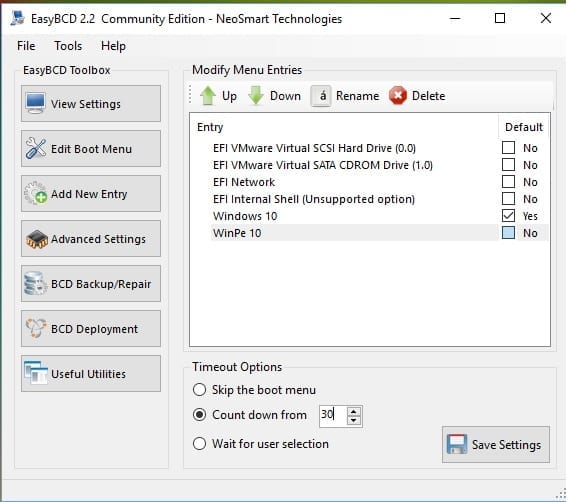Check default box for SATA CDROM Drive entry
The height and width of the screenshot is (502, 568).
pyautogui.click(x=508, y=165)
